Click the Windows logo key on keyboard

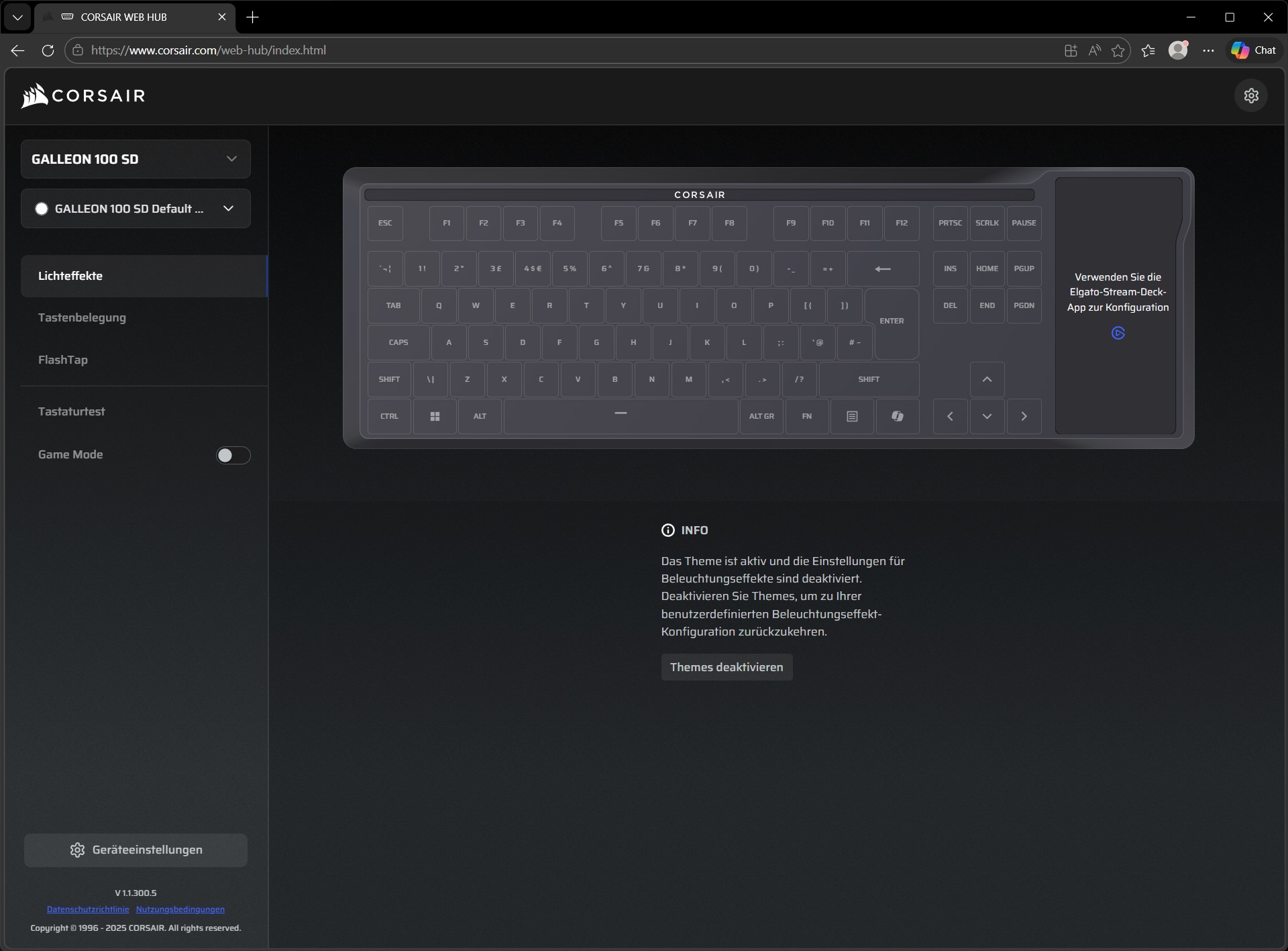[x=435, y=416]
